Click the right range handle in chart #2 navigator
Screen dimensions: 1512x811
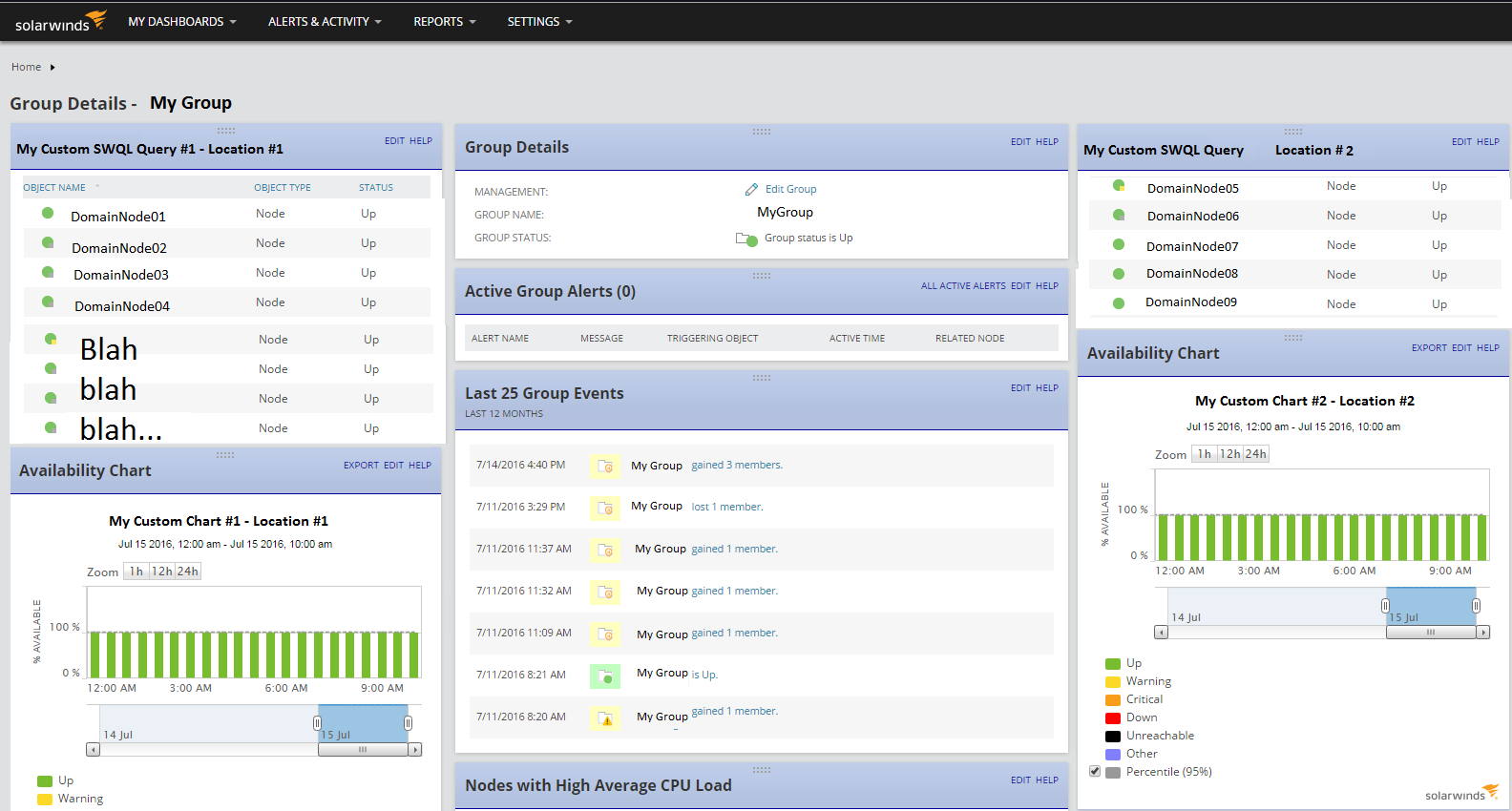coord(1476,606)
